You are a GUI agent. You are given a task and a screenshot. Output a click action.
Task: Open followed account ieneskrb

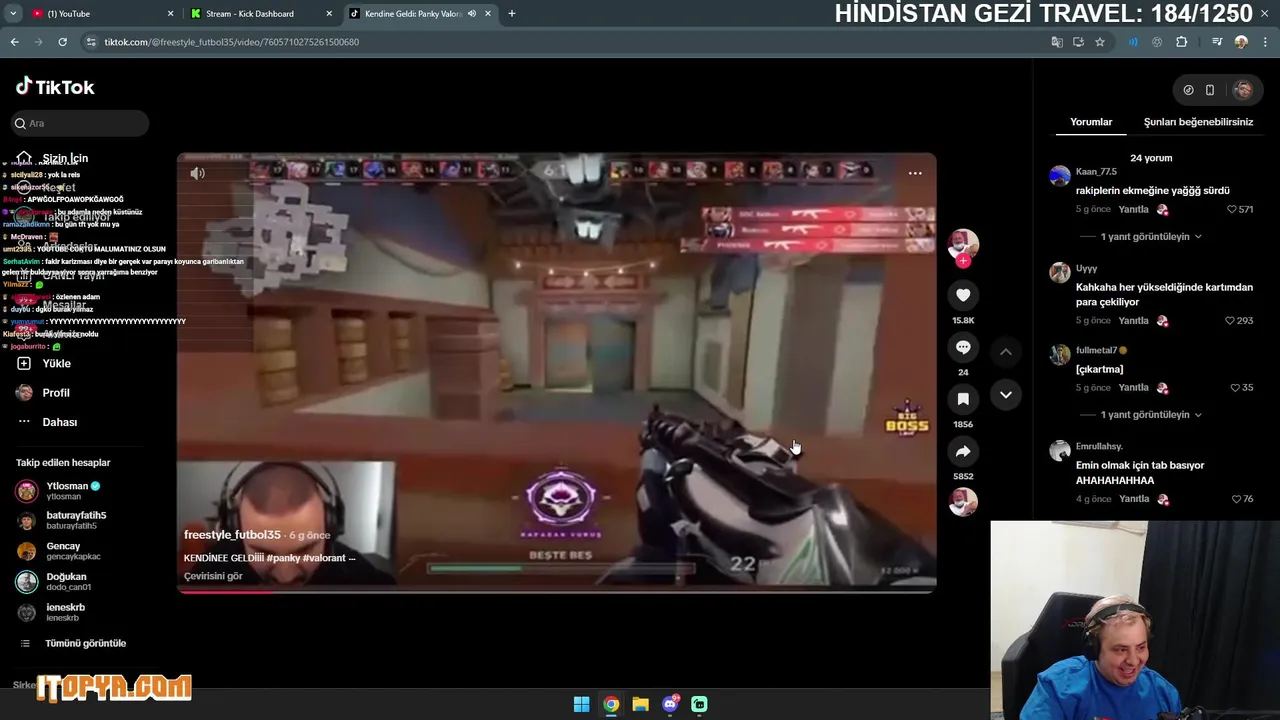click(51, 612)
